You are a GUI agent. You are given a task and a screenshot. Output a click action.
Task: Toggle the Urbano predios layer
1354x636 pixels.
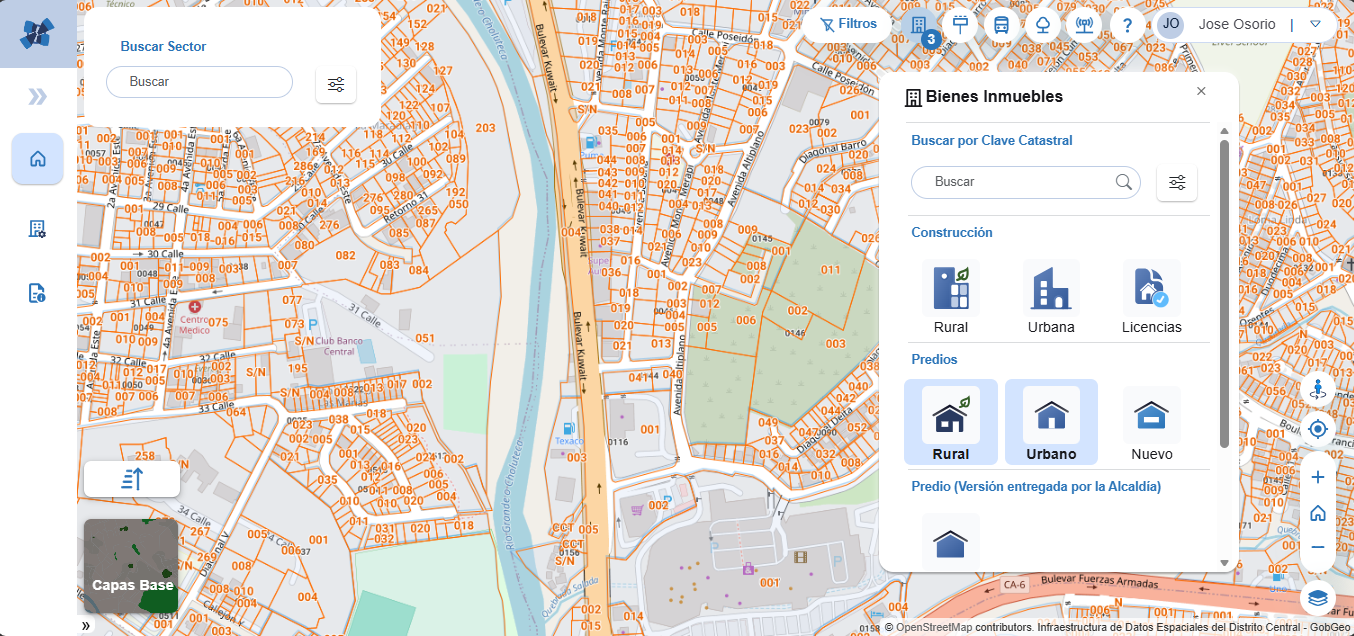(1051, 422)
